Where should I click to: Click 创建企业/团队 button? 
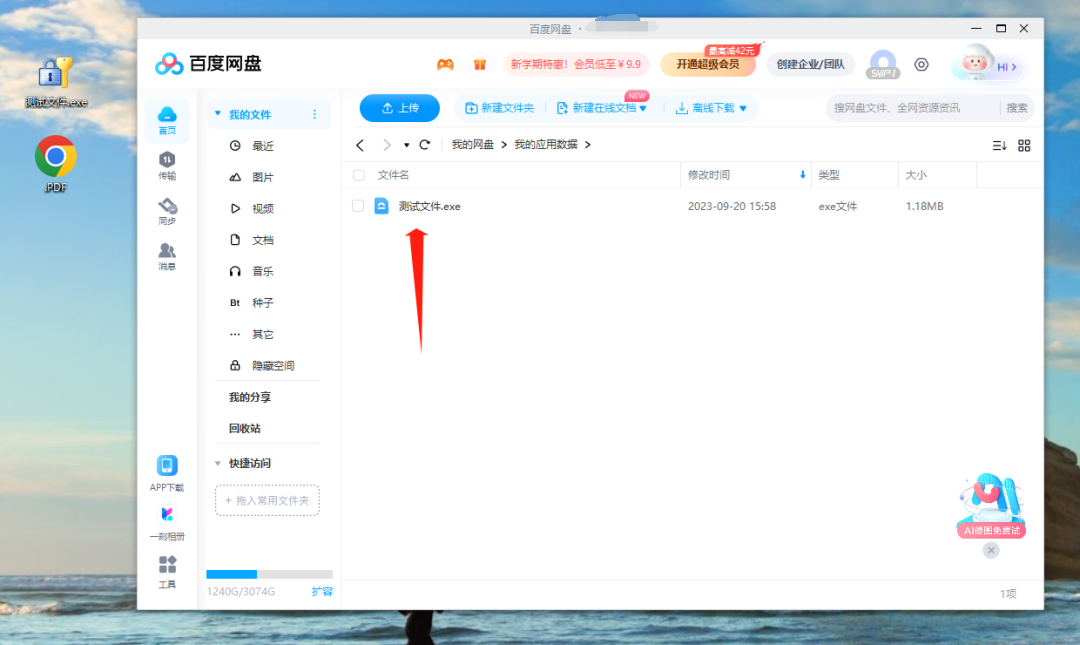click(810, 65)
